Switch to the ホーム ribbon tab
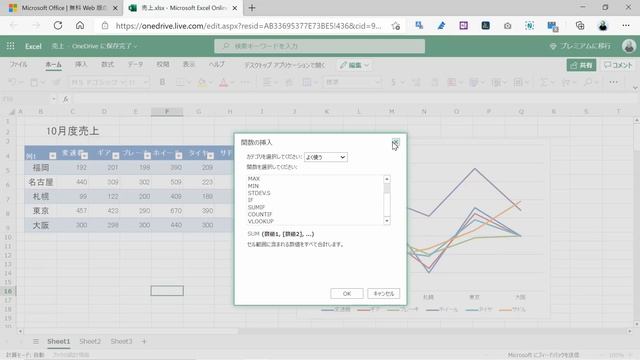Image resolution: width=640 pixels, height=360 pixels. click(53, 64)
